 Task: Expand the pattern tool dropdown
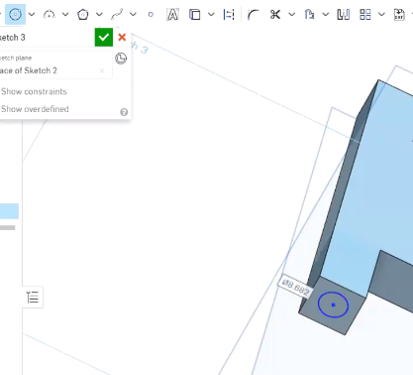(x=382, y=14)
